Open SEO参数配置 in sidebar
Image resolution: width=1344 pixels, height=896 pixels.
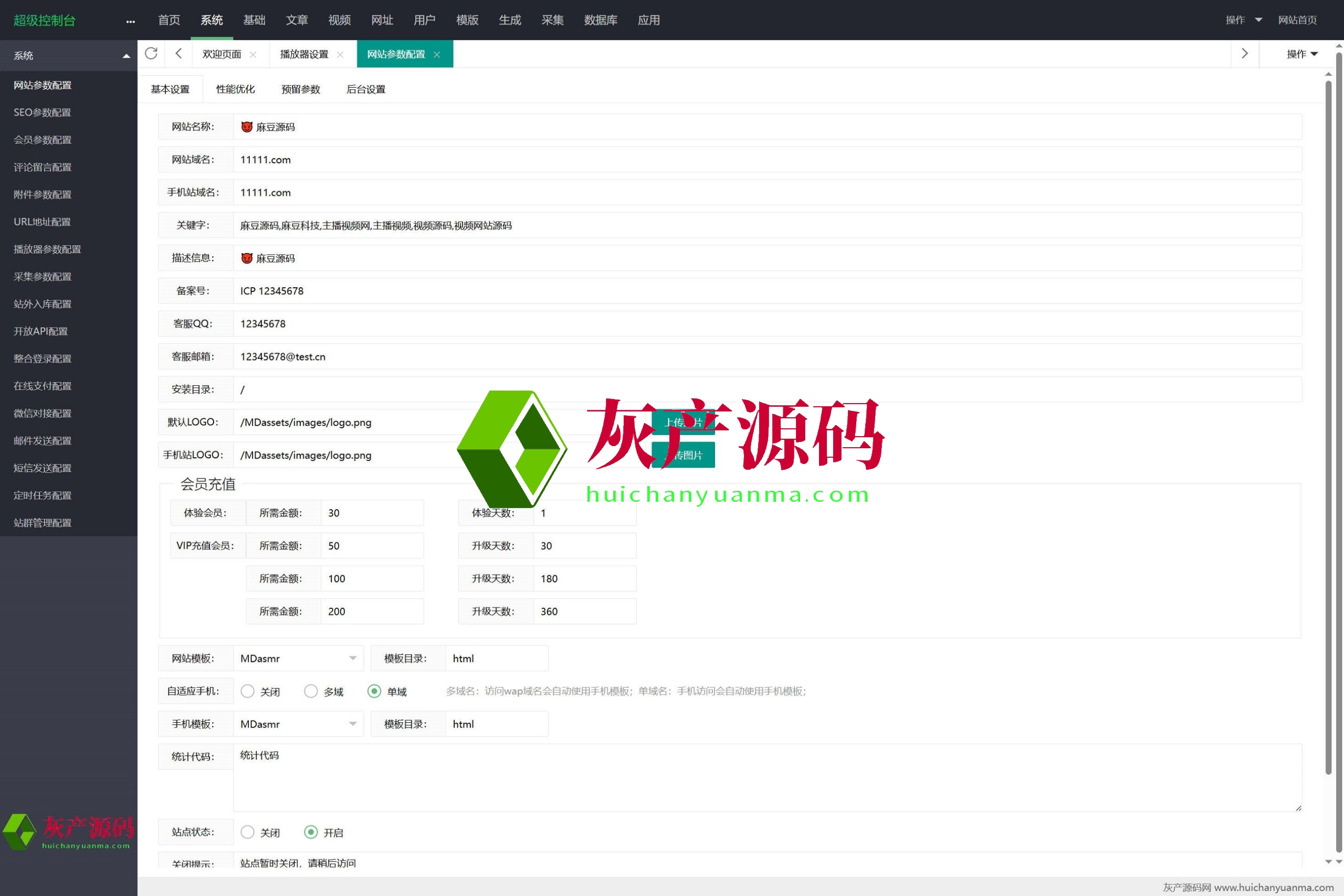coord(43,112)
